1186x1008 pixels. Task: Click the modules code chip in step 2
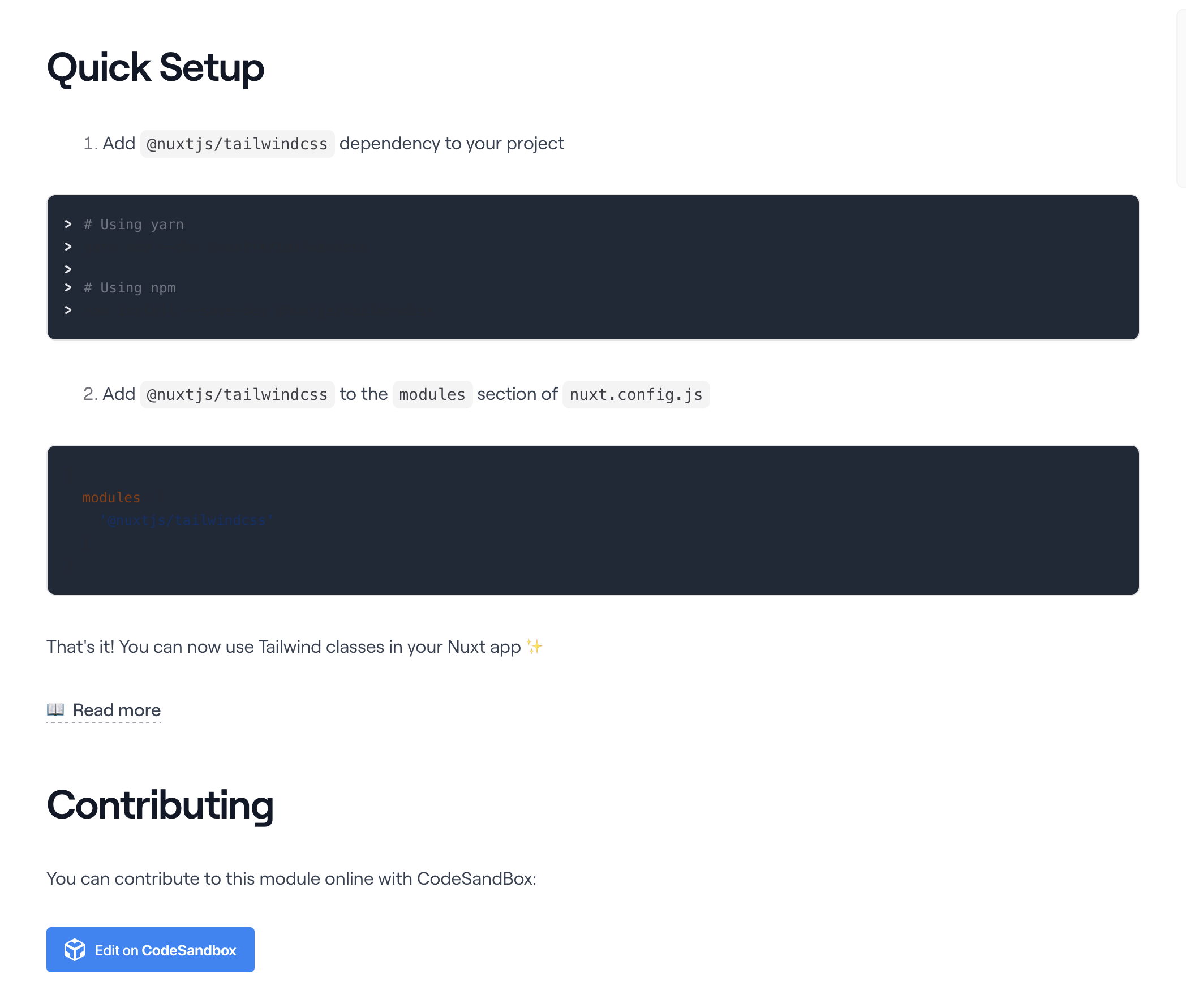click(x=432, y=394)
